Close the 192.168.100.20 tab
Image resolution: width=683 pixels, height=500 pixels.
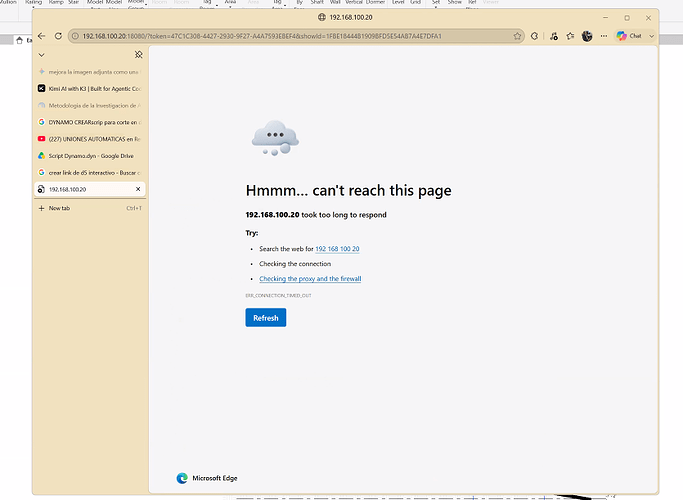138,189
